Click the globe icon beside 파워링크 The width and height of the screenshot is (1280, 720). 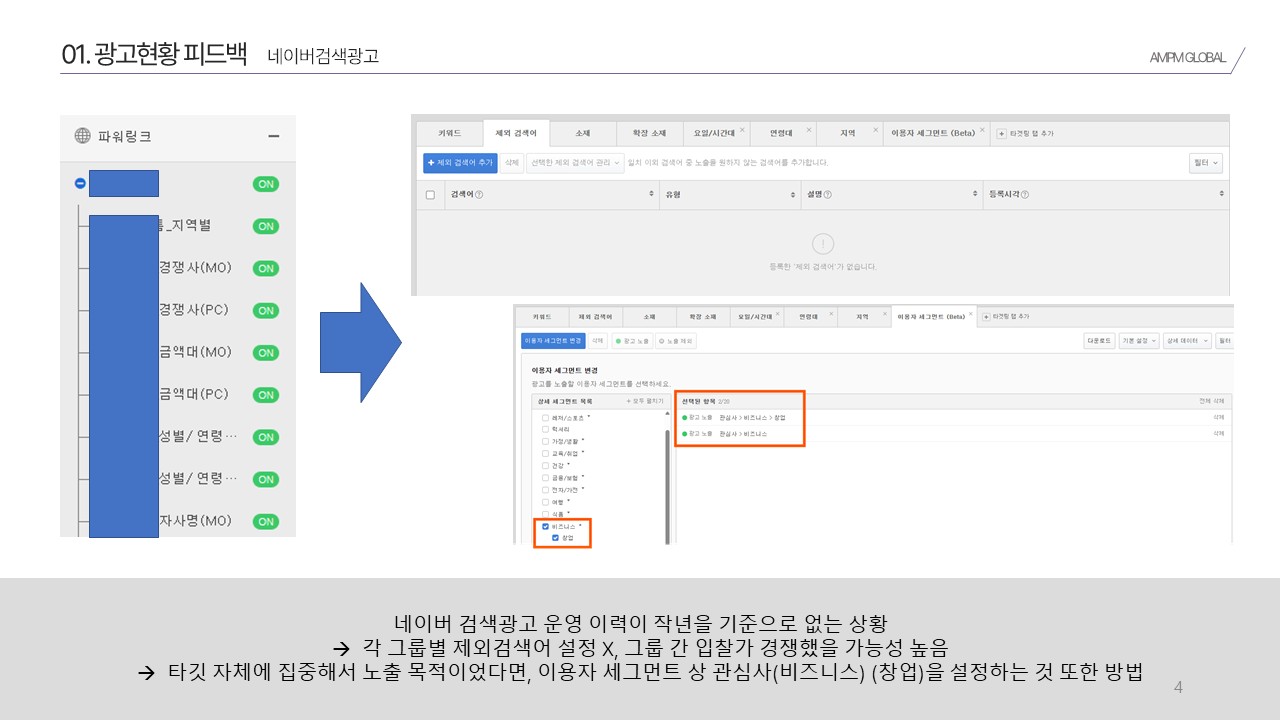(x=83, y=136)
